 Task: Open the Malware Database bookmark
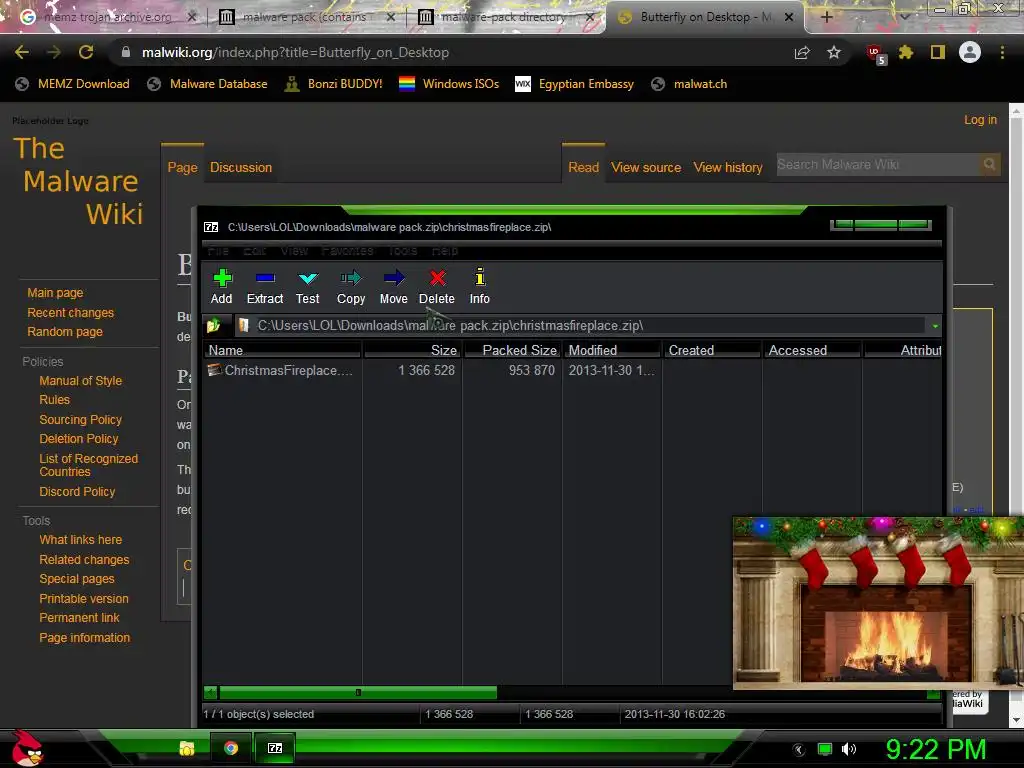208,84
